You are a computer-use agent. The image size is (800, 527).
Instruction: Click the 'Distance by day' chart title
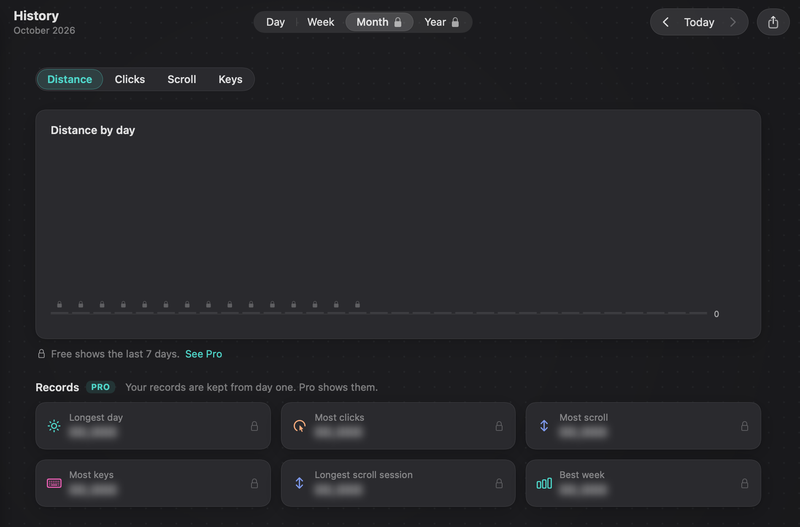93,130
